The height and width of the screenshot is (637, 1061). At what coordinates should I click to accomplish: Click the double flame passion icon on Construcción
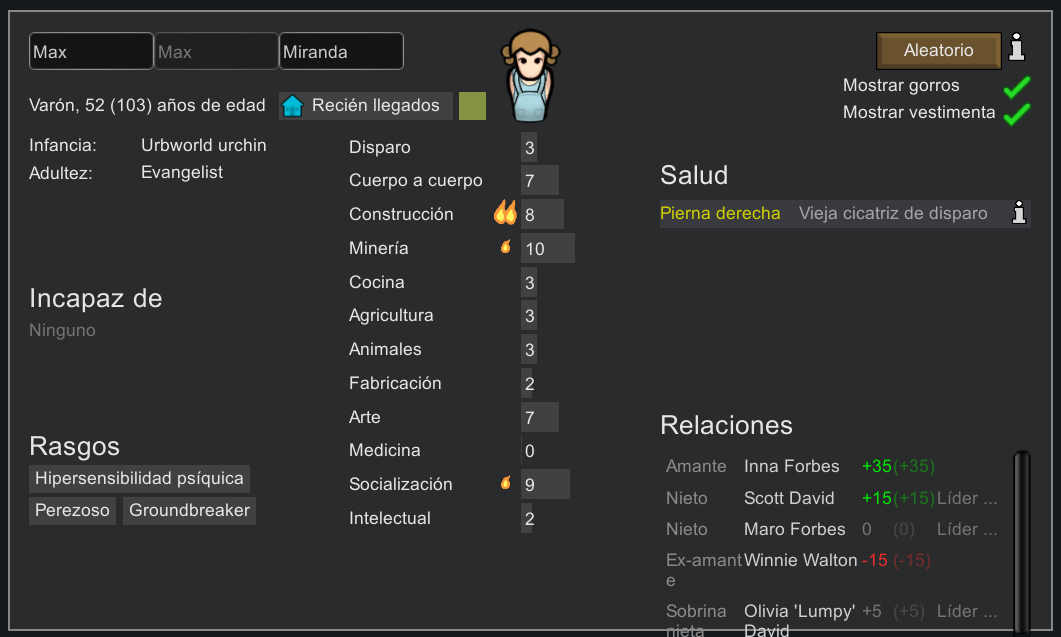(505, 213)
